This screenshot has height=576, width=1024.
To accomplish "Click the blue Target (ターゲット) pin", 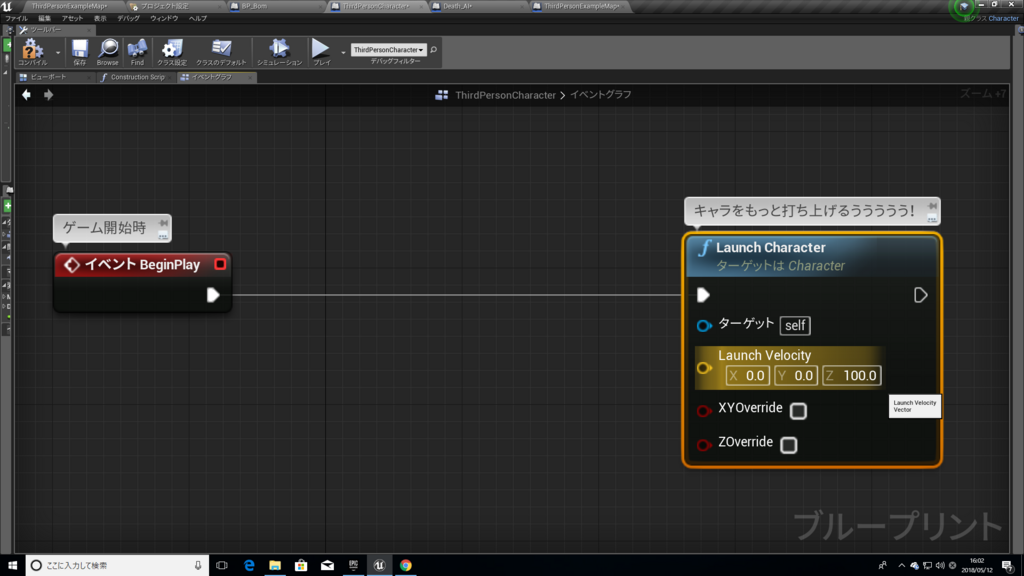I will click(x=703, y=325).
